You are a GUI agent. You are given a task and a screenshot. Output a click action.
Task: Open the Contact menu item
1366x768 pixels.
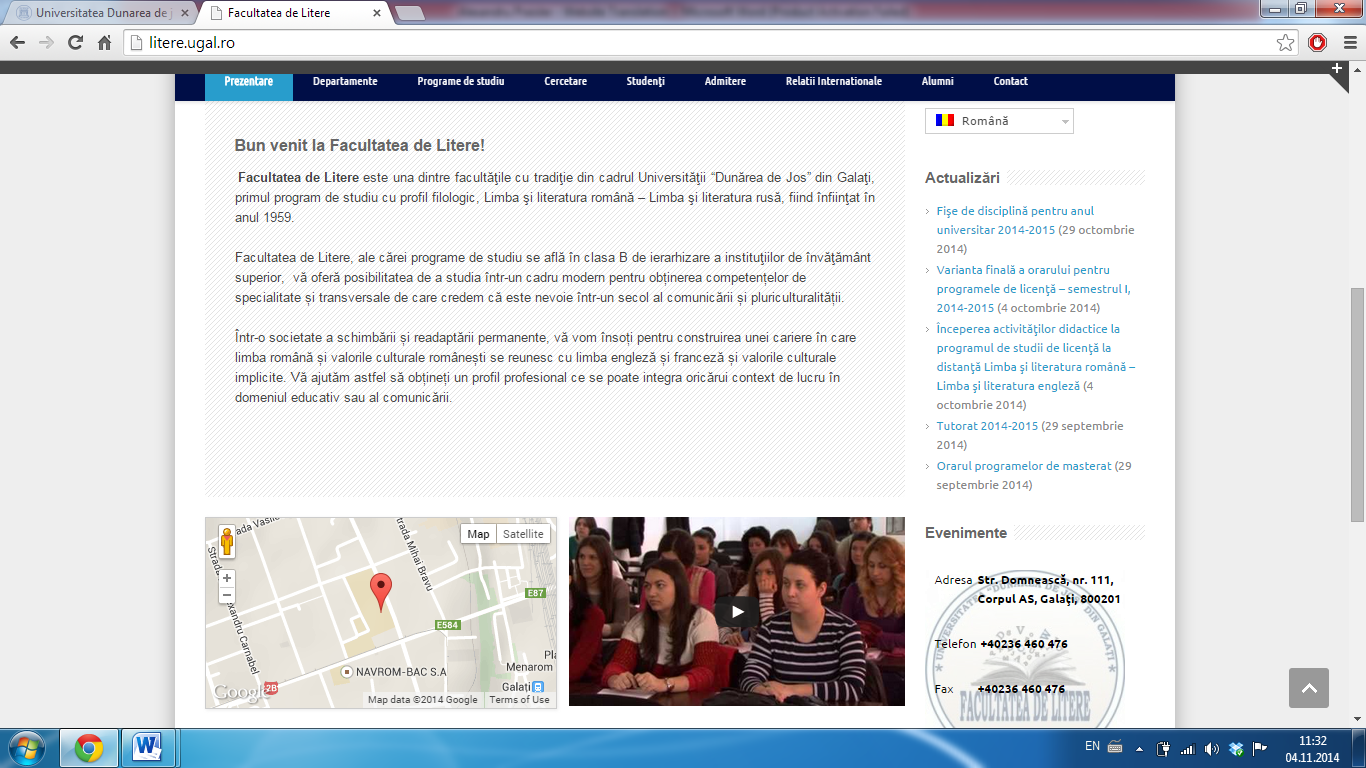point(1011,82)
